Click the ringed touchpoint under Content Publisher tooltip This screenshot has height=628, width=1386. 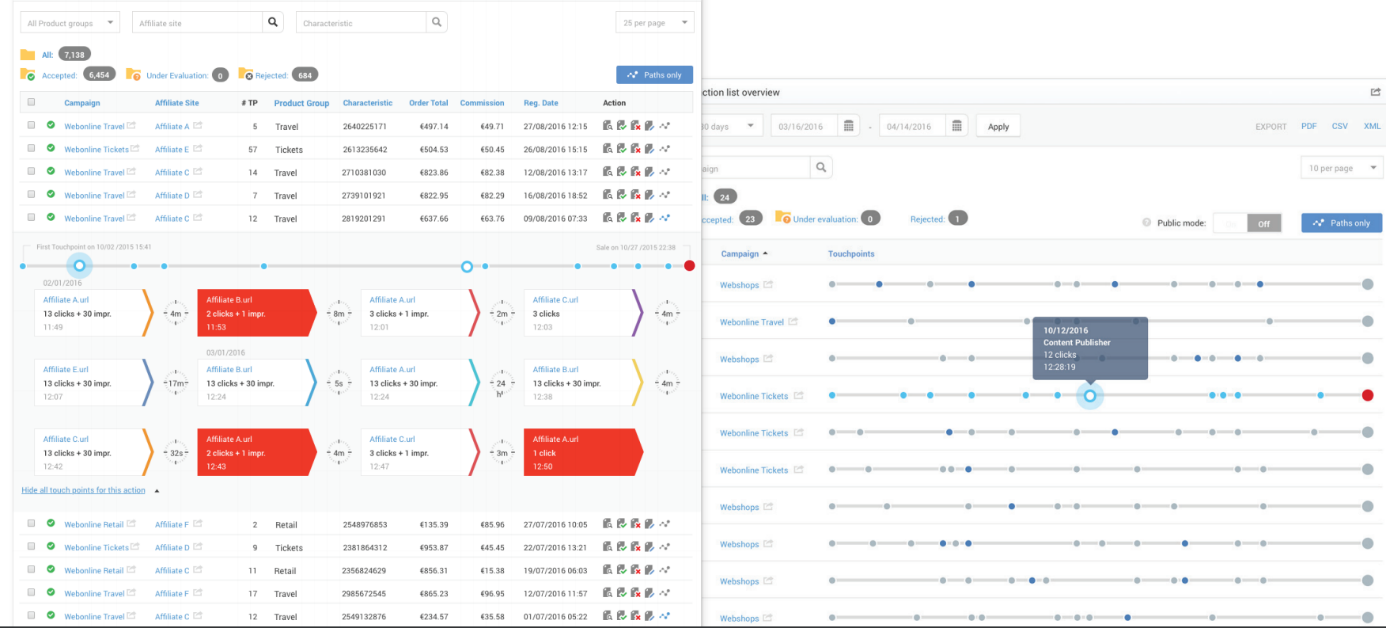click(x=1090, y=396)
